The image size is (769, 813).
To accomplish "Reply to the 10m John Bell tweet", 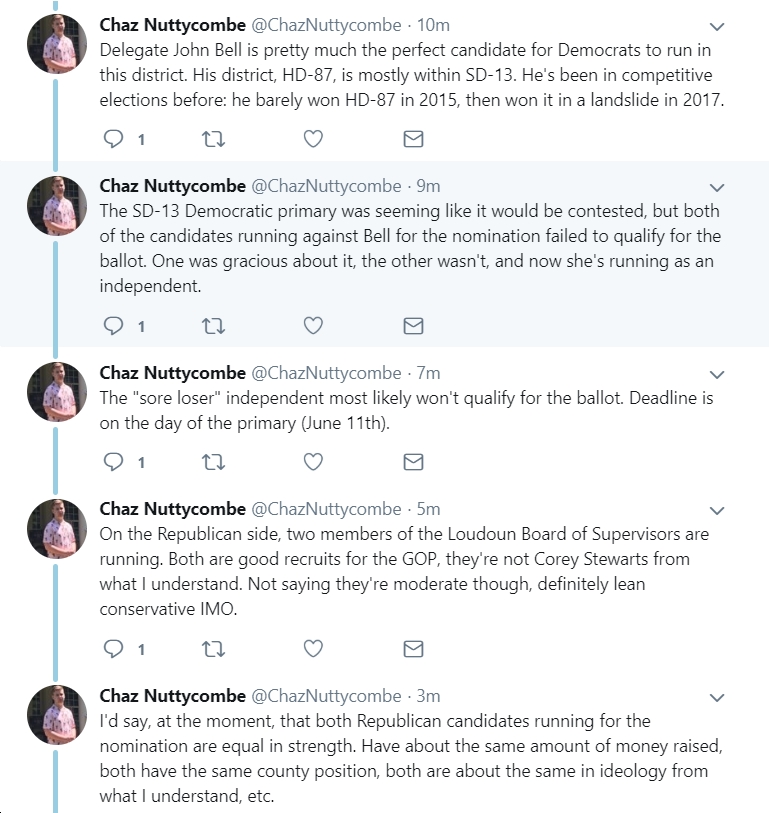I will click(x=113, y=139).
